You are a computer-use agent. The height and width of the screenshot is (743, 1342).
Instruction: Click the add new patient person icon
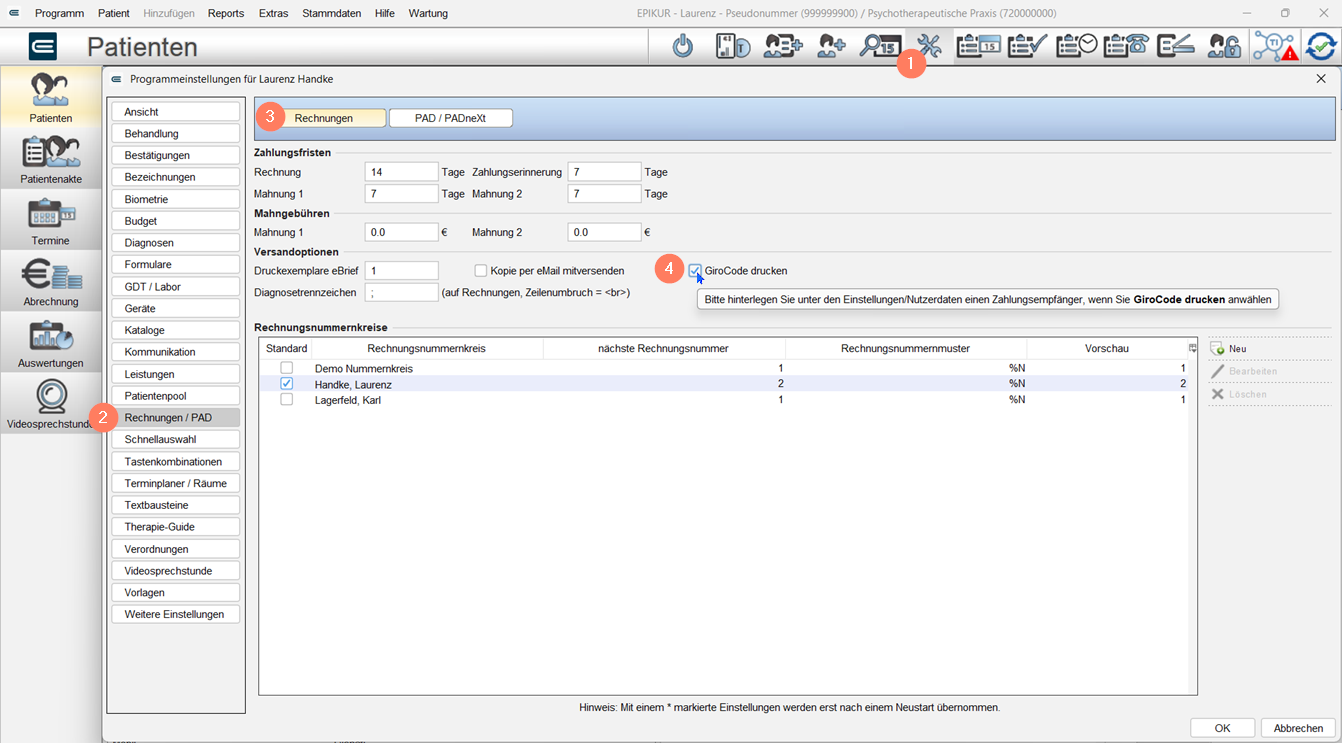tap(832, 46)
